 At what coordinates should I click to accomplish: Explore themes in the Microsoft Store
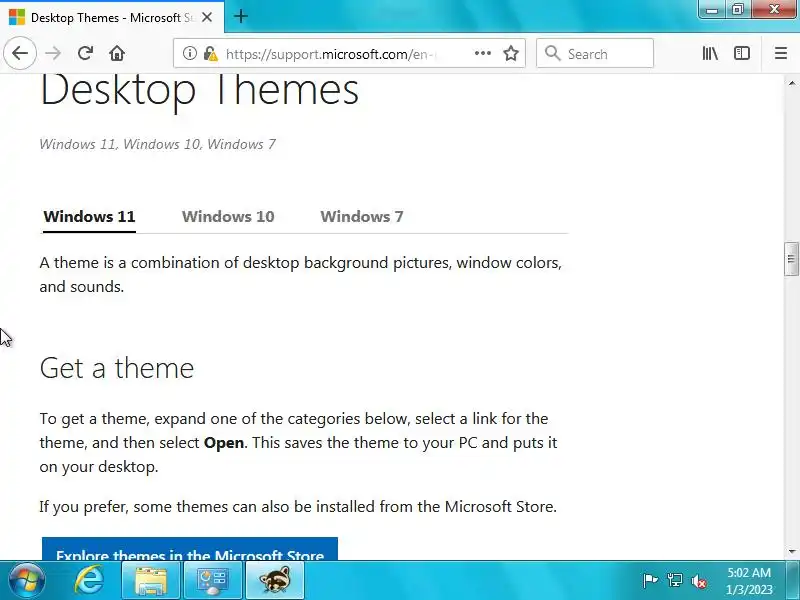pos(190,549)
